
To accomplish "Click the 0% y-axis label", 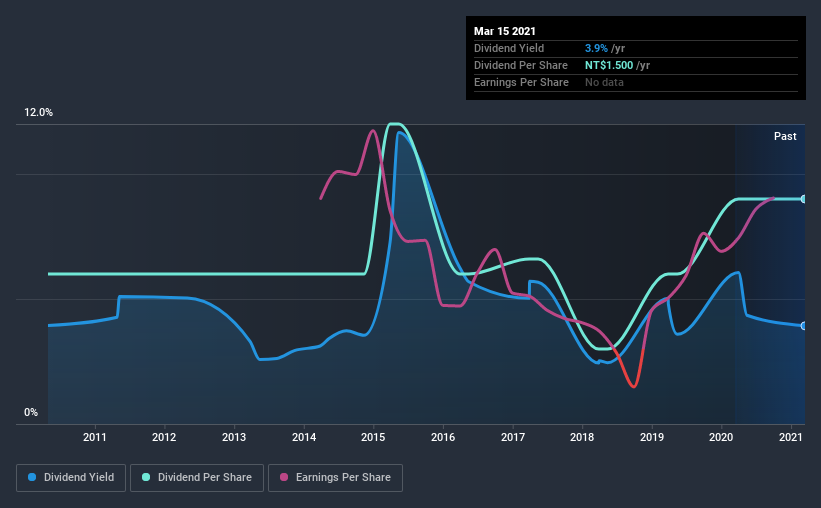I will coord(31,413).
